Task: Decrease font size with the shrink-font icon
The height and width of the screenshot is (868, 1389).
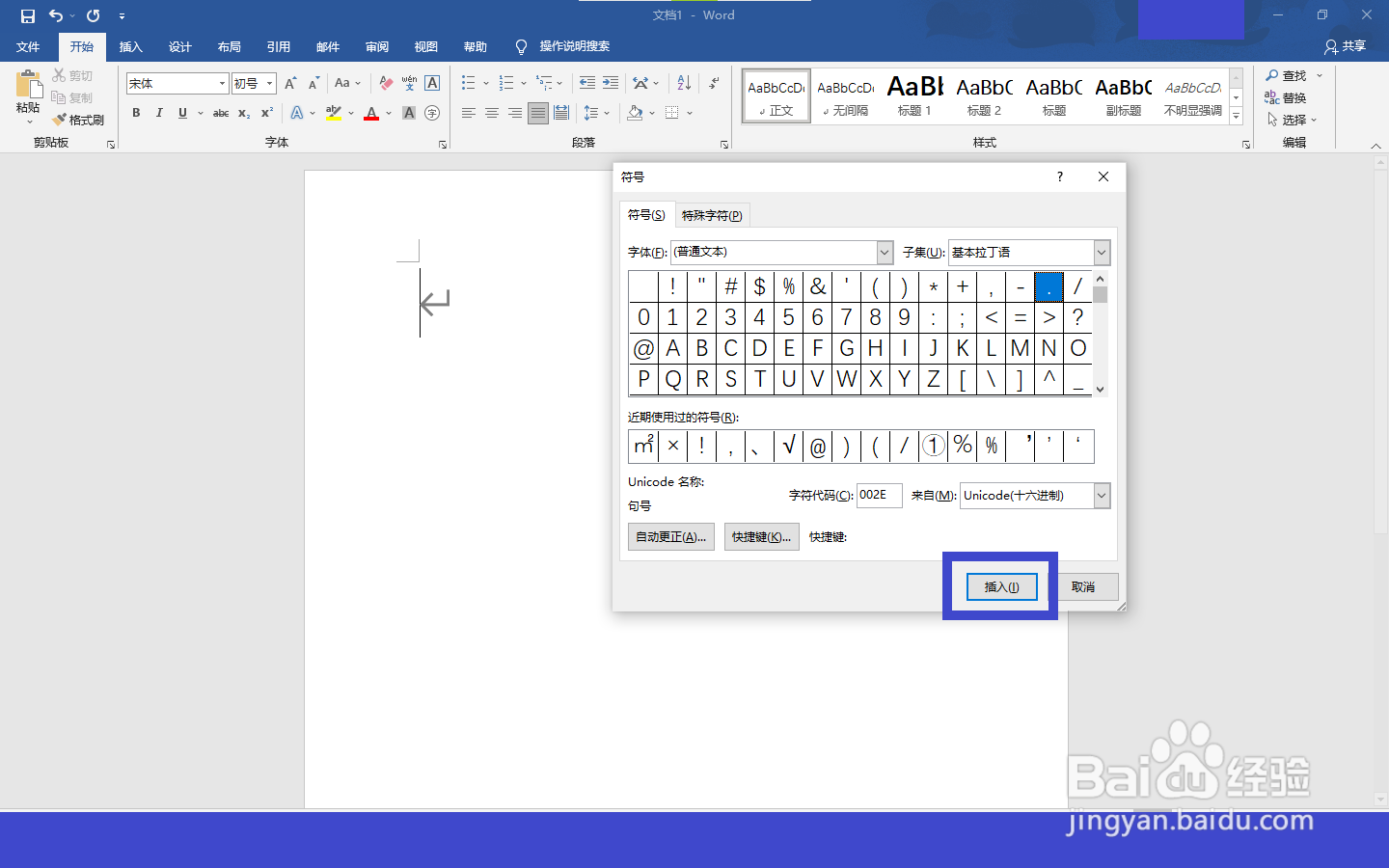Action: pyautogui.click(x=313, y=84)
